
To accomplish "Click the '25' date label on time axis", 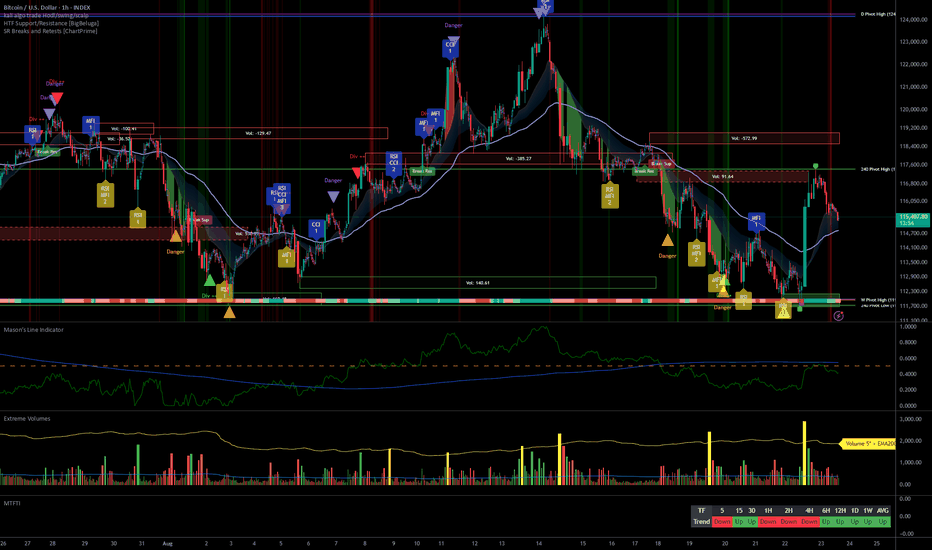I will point(877,543).
